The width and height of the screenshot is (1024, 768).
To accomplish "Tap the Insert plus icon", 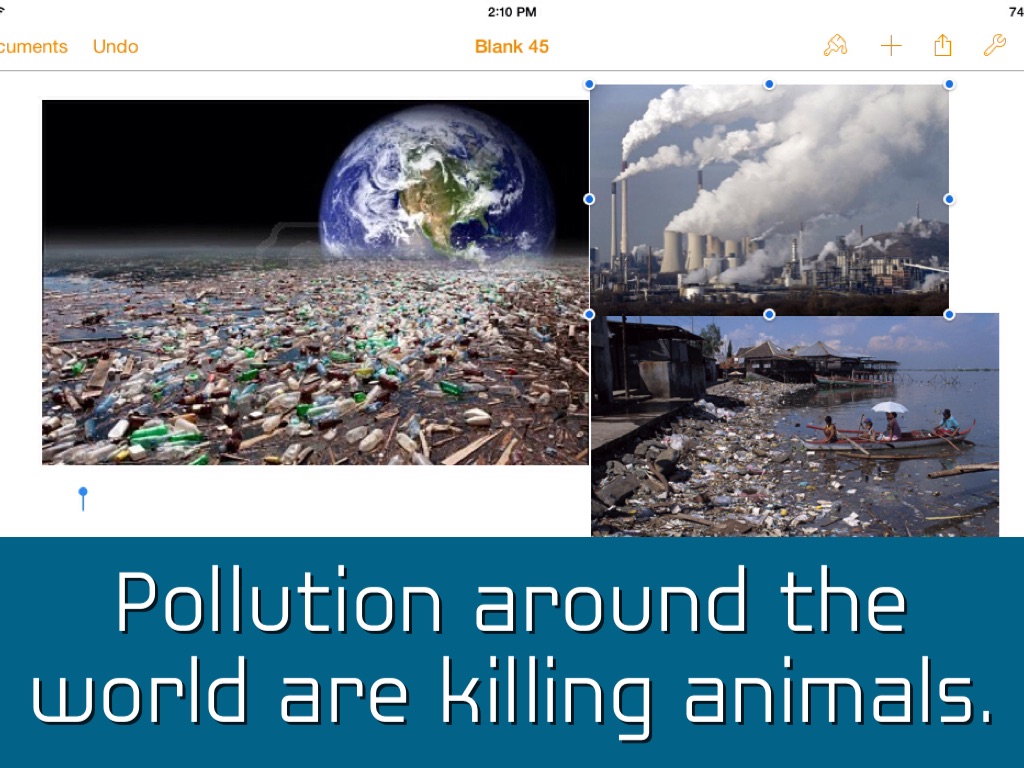I will (x=890, y=46).
